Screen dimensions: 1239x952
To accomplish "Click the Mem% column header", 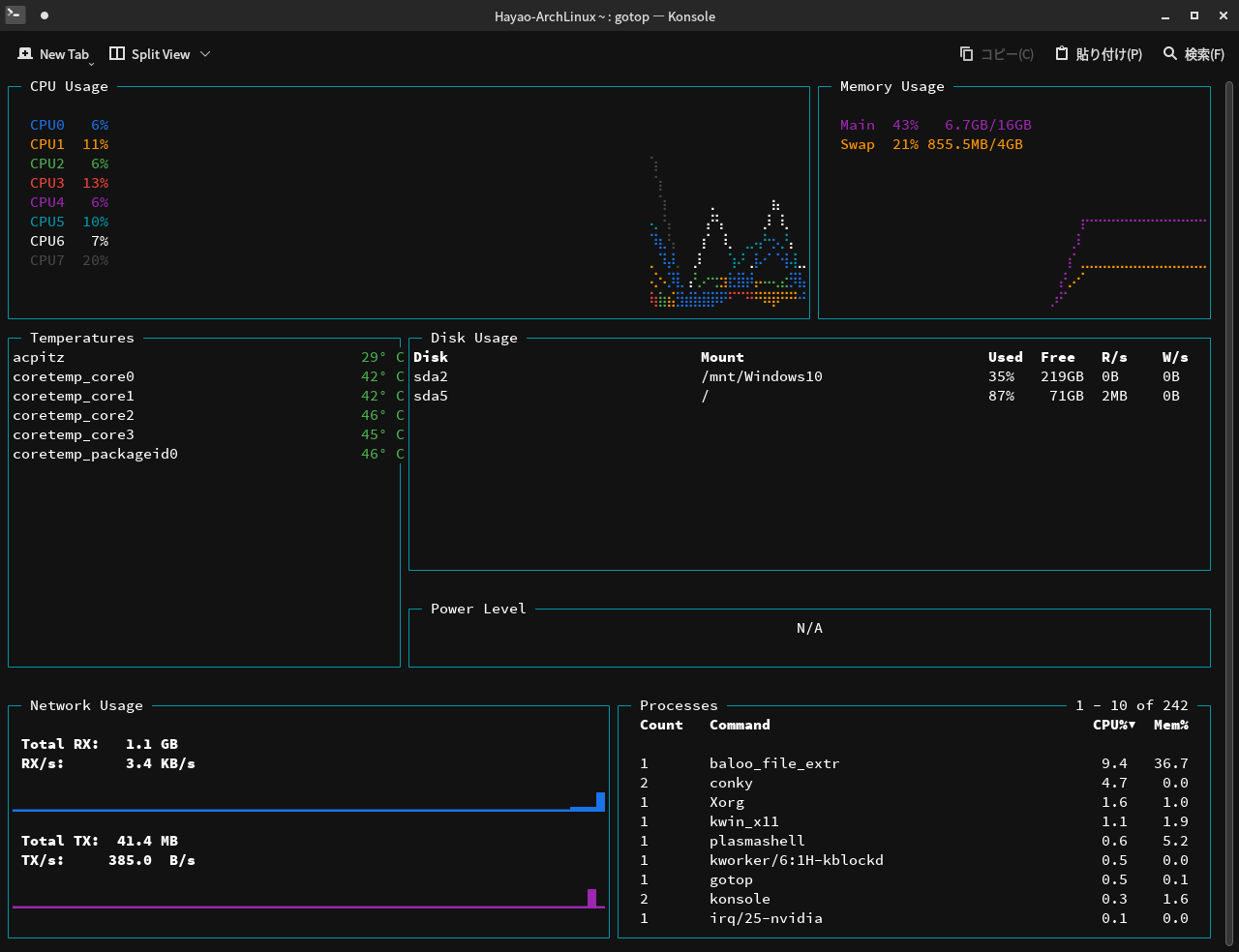I will pos(1171,725).
